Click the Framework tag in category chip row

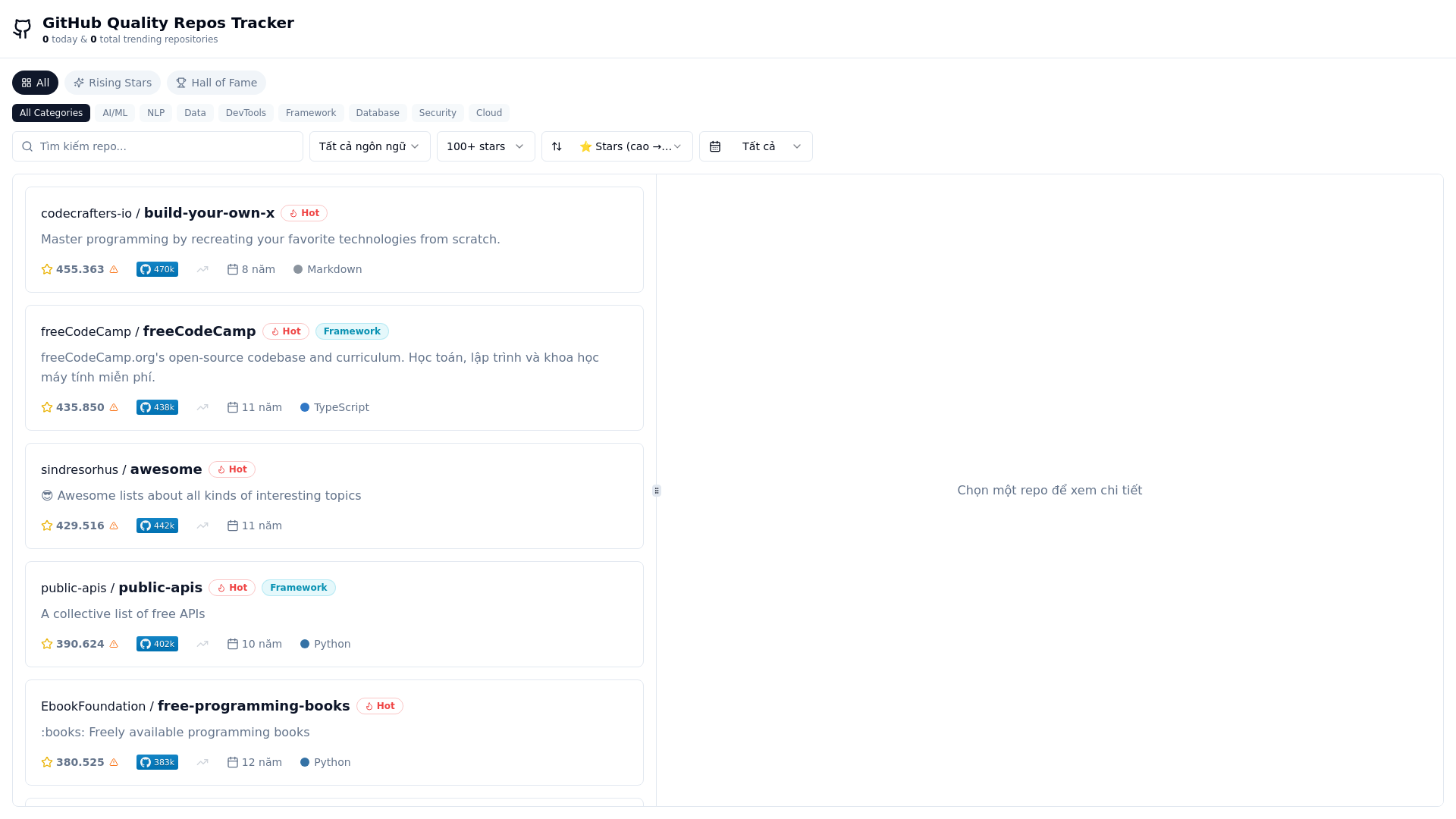click(311, 113)
